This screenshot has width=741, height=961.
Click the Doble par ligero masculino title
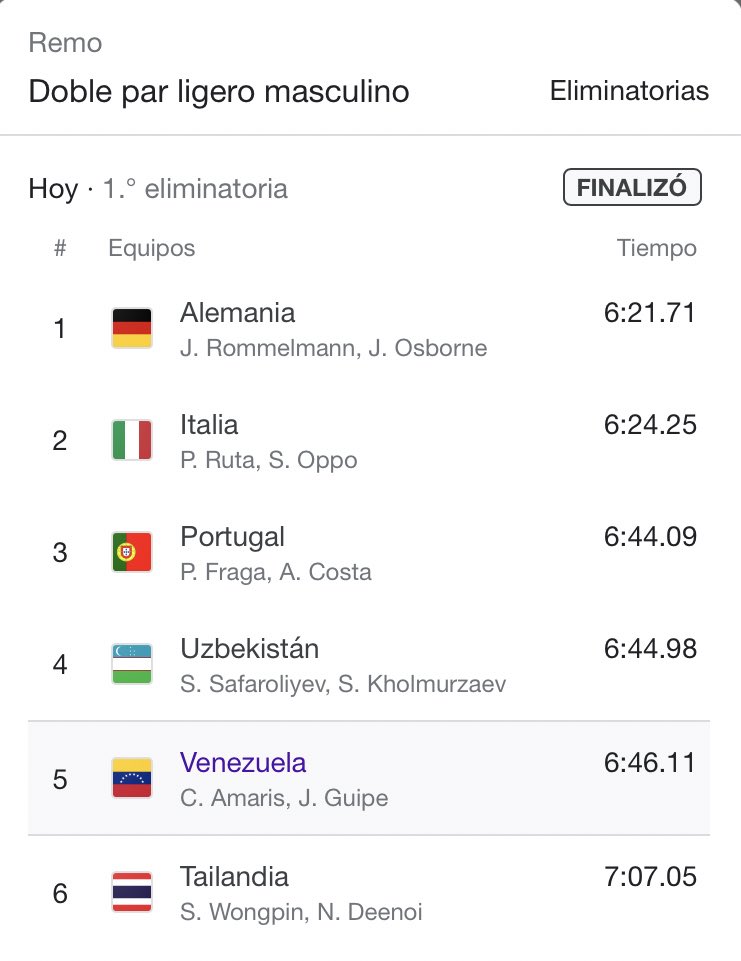(219, 91)
